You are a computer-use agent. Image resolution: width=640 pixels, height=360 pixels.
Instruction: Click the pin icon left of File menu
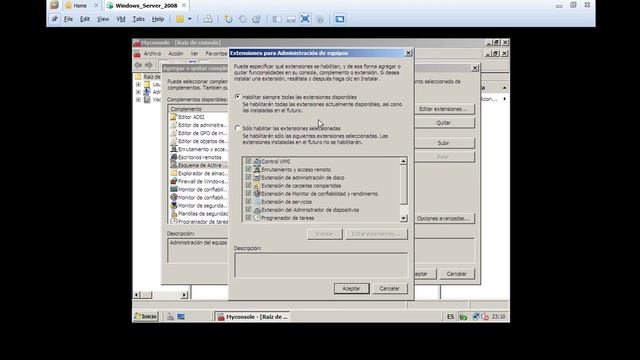click(54, 19)
